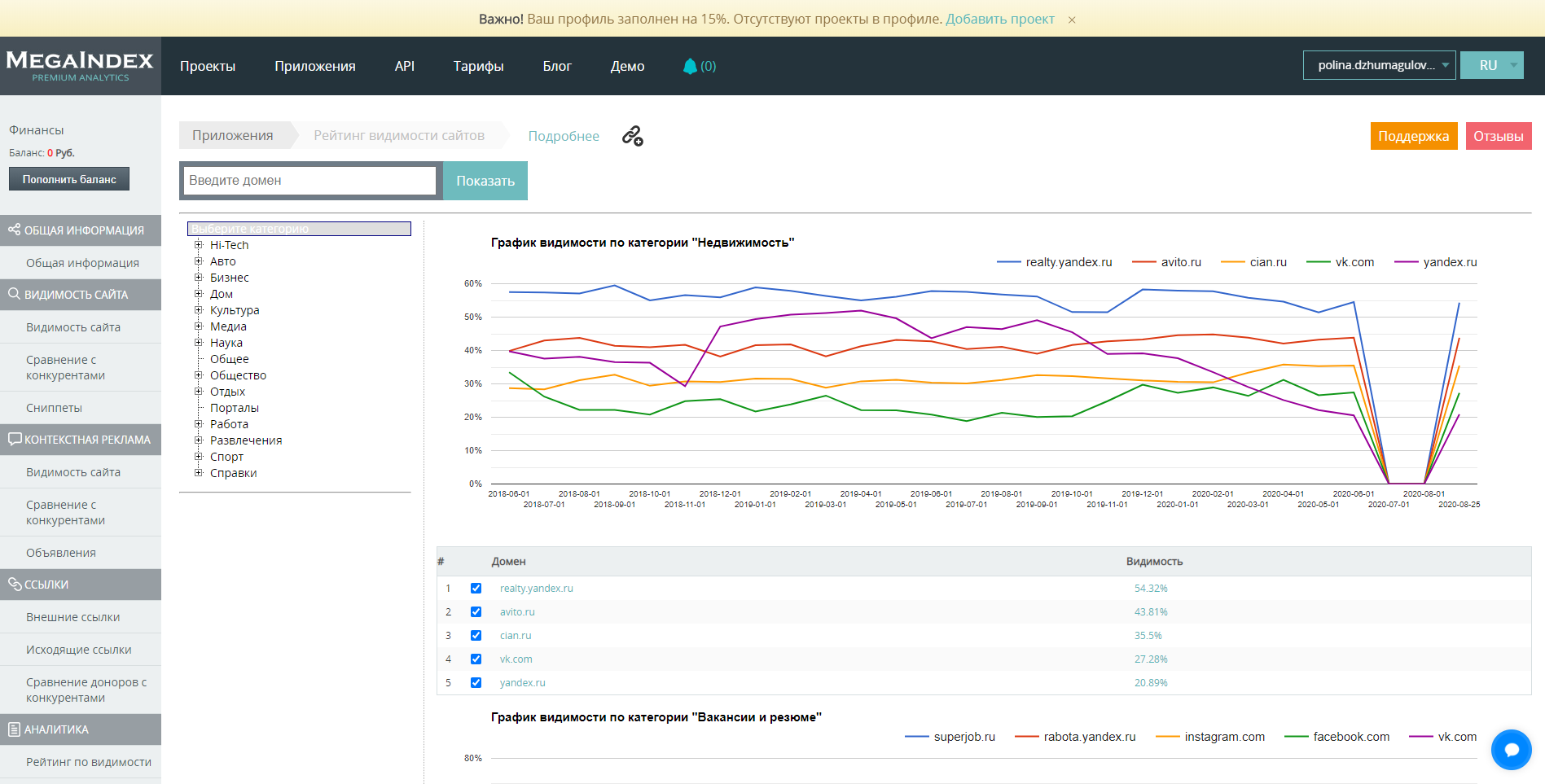Open Общая информация sidebar item

pos(82,263)
